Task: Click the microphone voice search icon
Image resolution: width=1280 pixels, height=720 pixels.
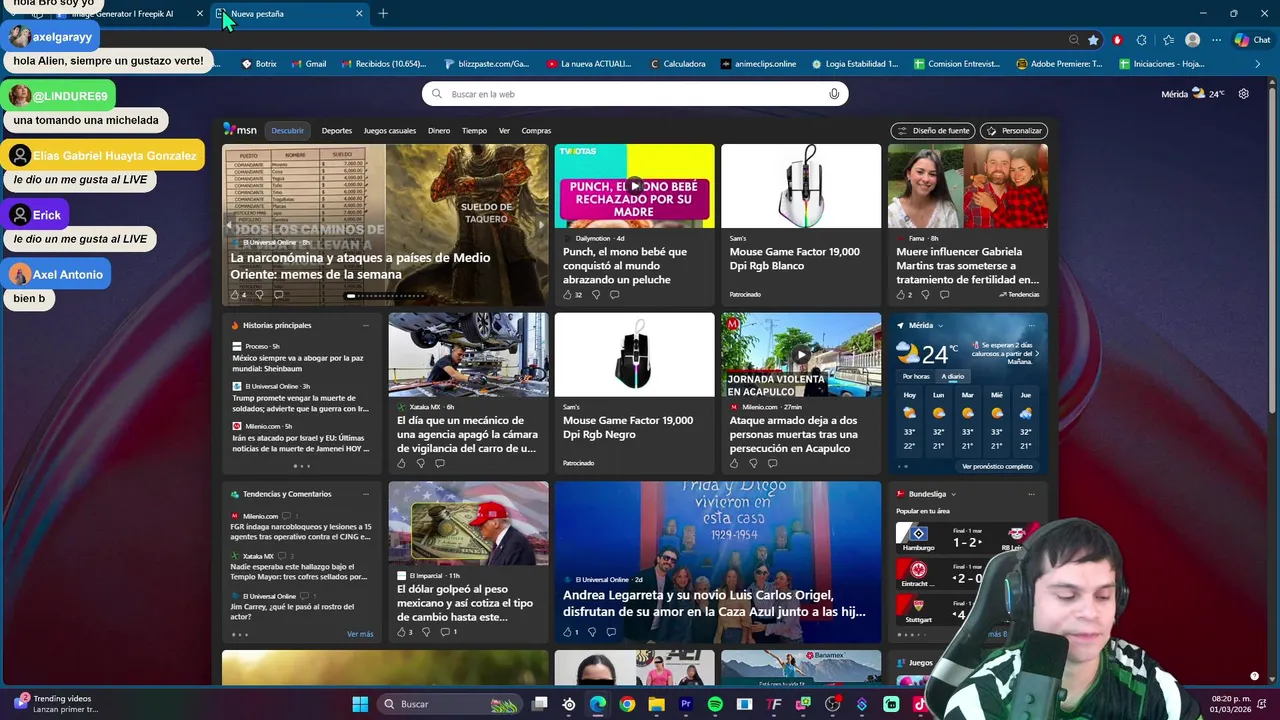Action: (x=834, y=94)
